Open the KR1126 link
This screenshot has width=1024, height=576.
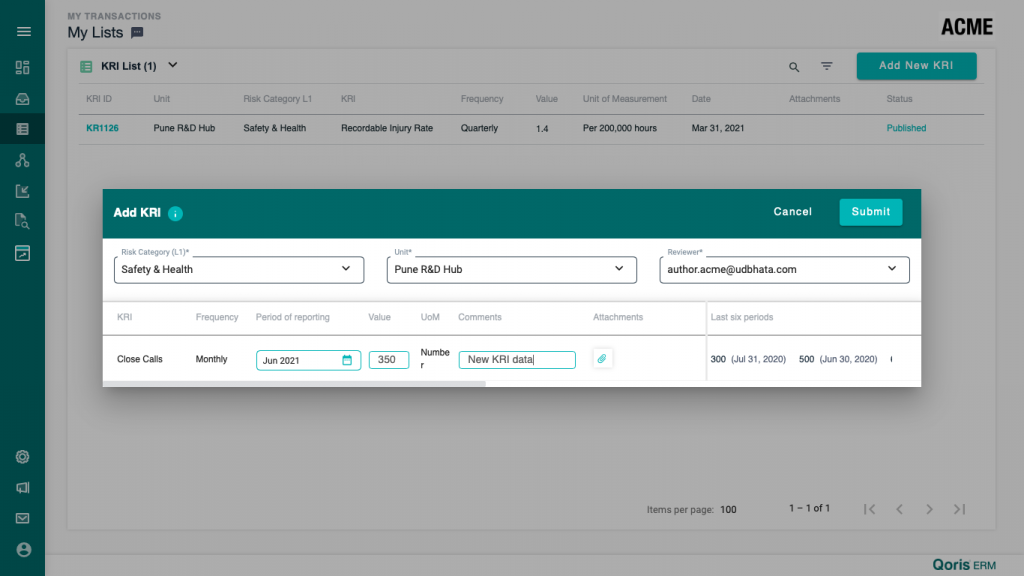tap(103, 128)
